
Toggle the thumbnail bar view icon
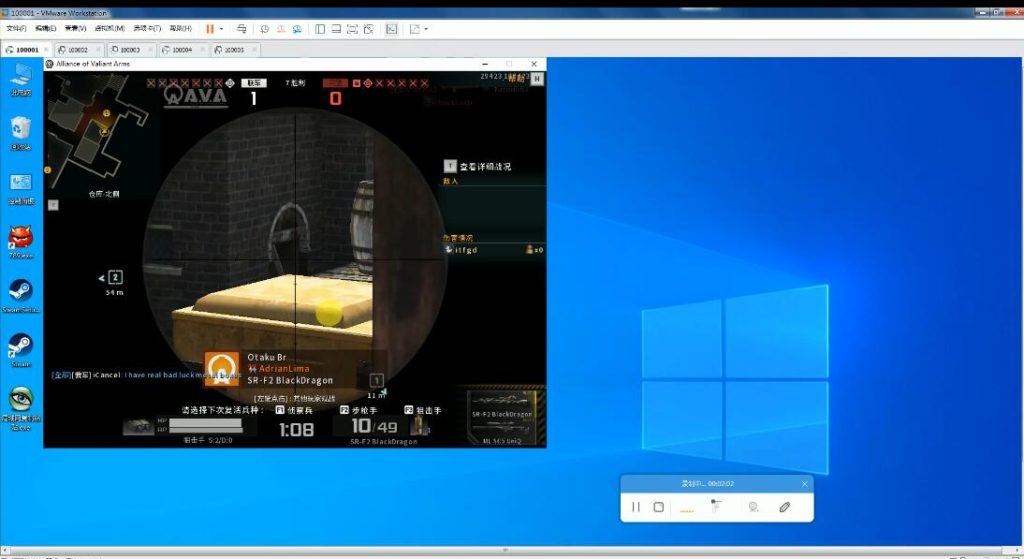pyautogui.click(x=336, y=29)
